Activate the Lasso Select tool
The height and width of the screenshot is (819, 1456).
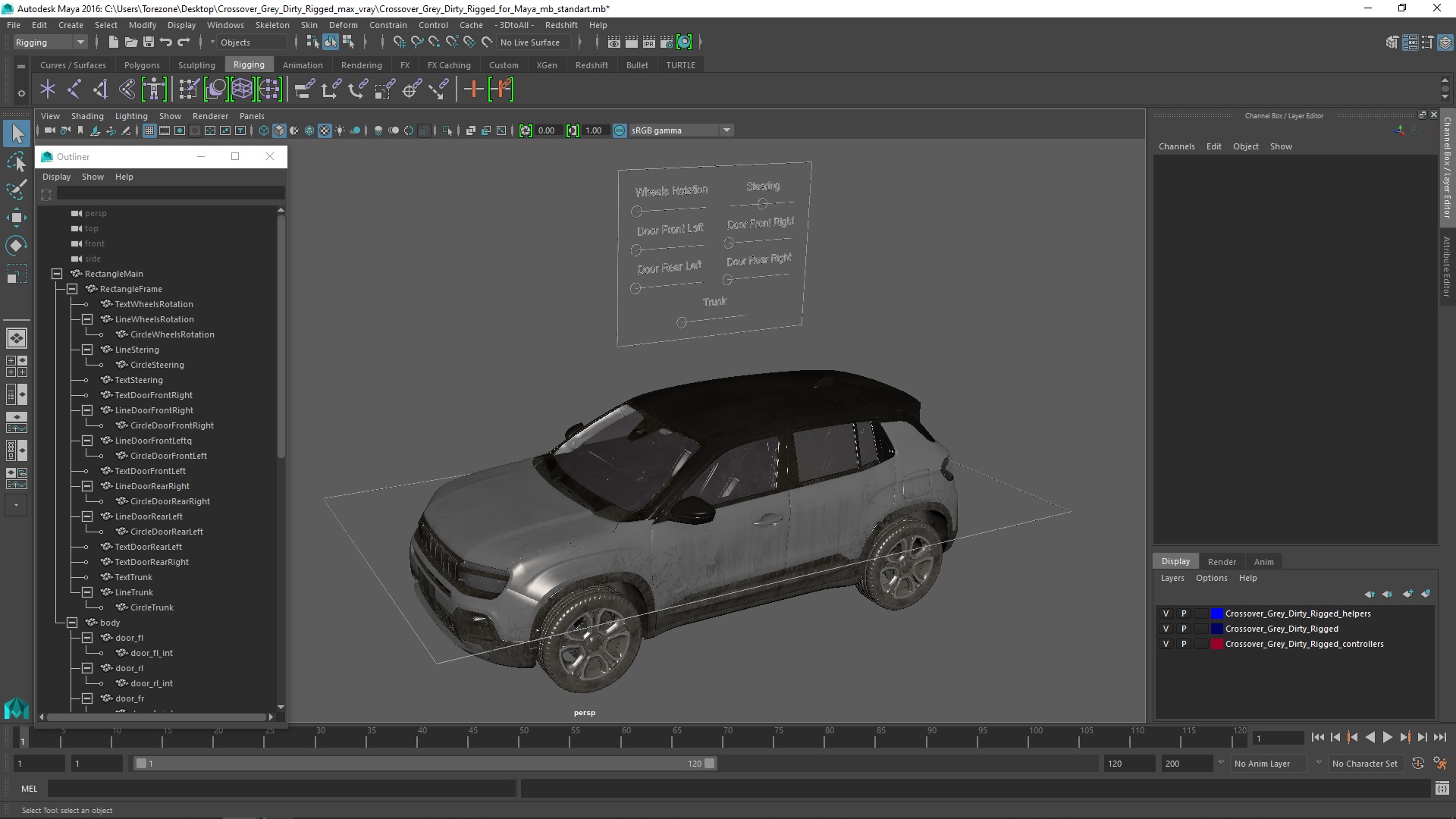(x=17, y=162)
